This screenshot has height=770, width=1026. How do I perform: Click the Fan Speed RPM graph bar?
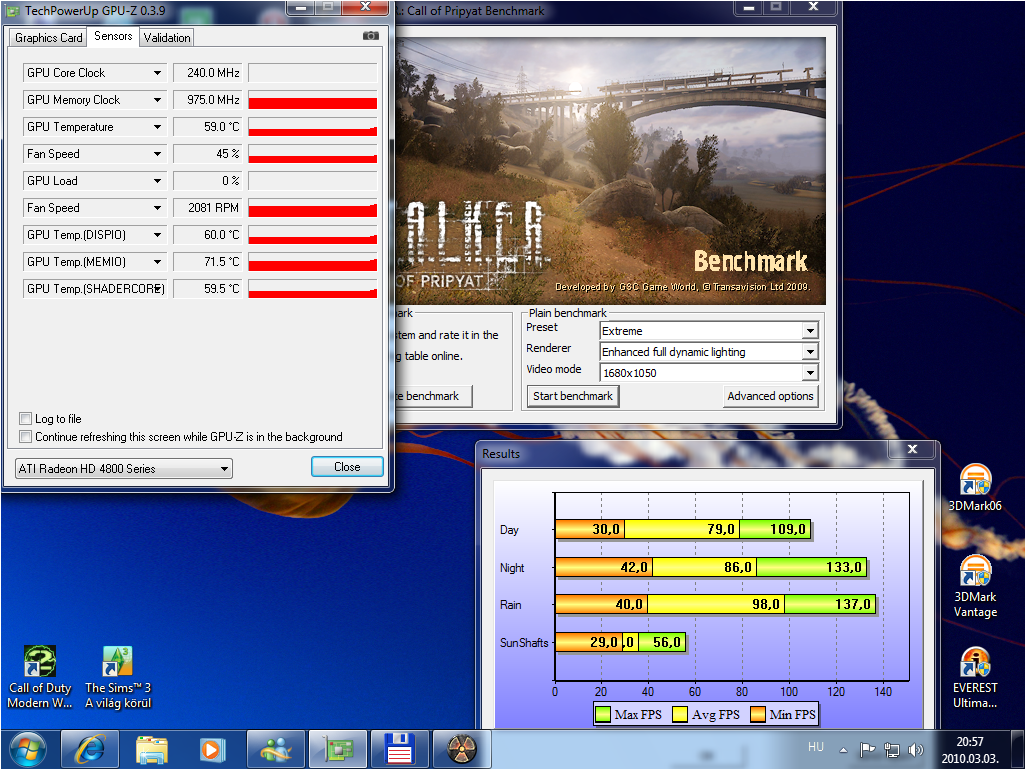click(313, 210)
